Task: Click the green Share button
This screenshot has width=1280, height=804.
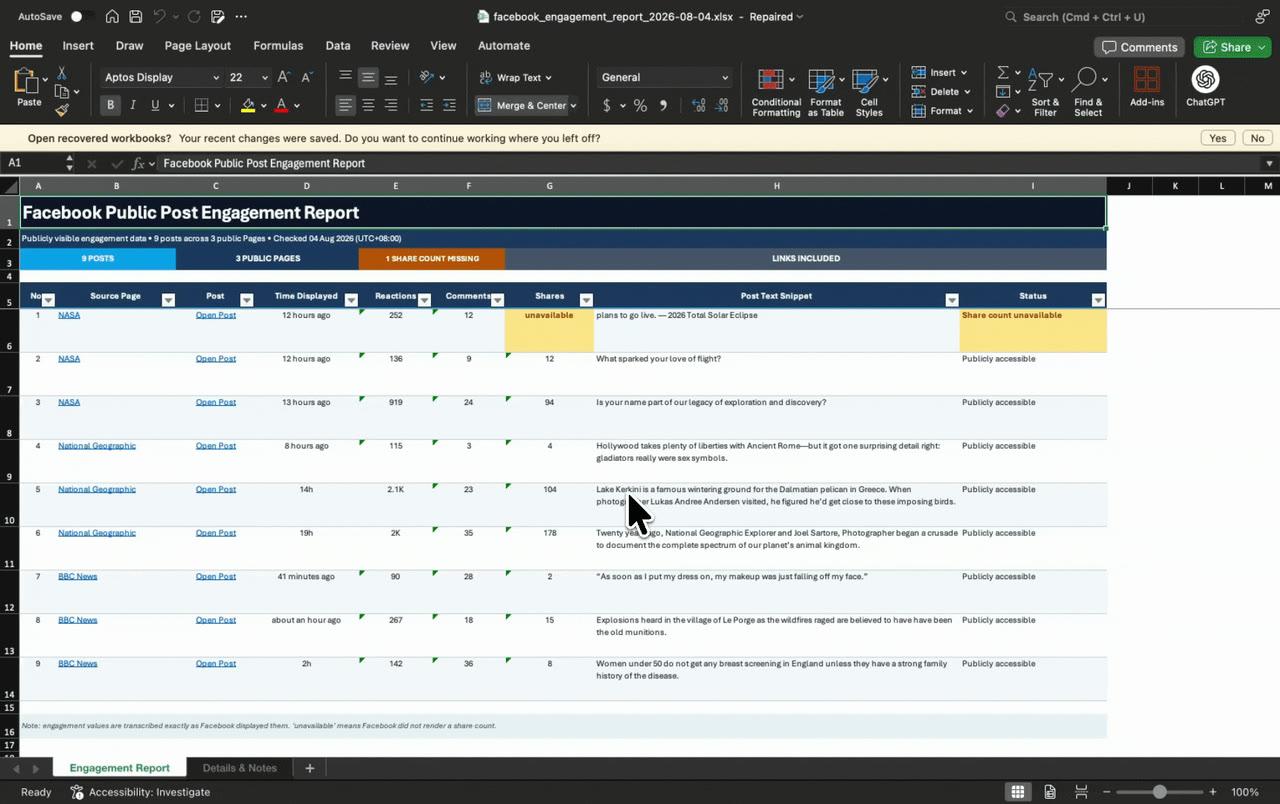Action: (x=1232, y=47)
